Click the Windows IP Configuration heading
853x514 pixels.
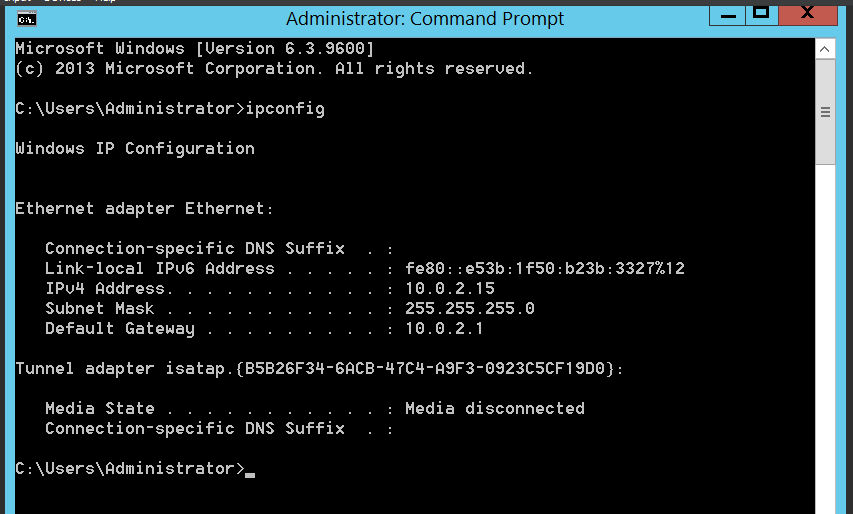click(x=135, y=148)
